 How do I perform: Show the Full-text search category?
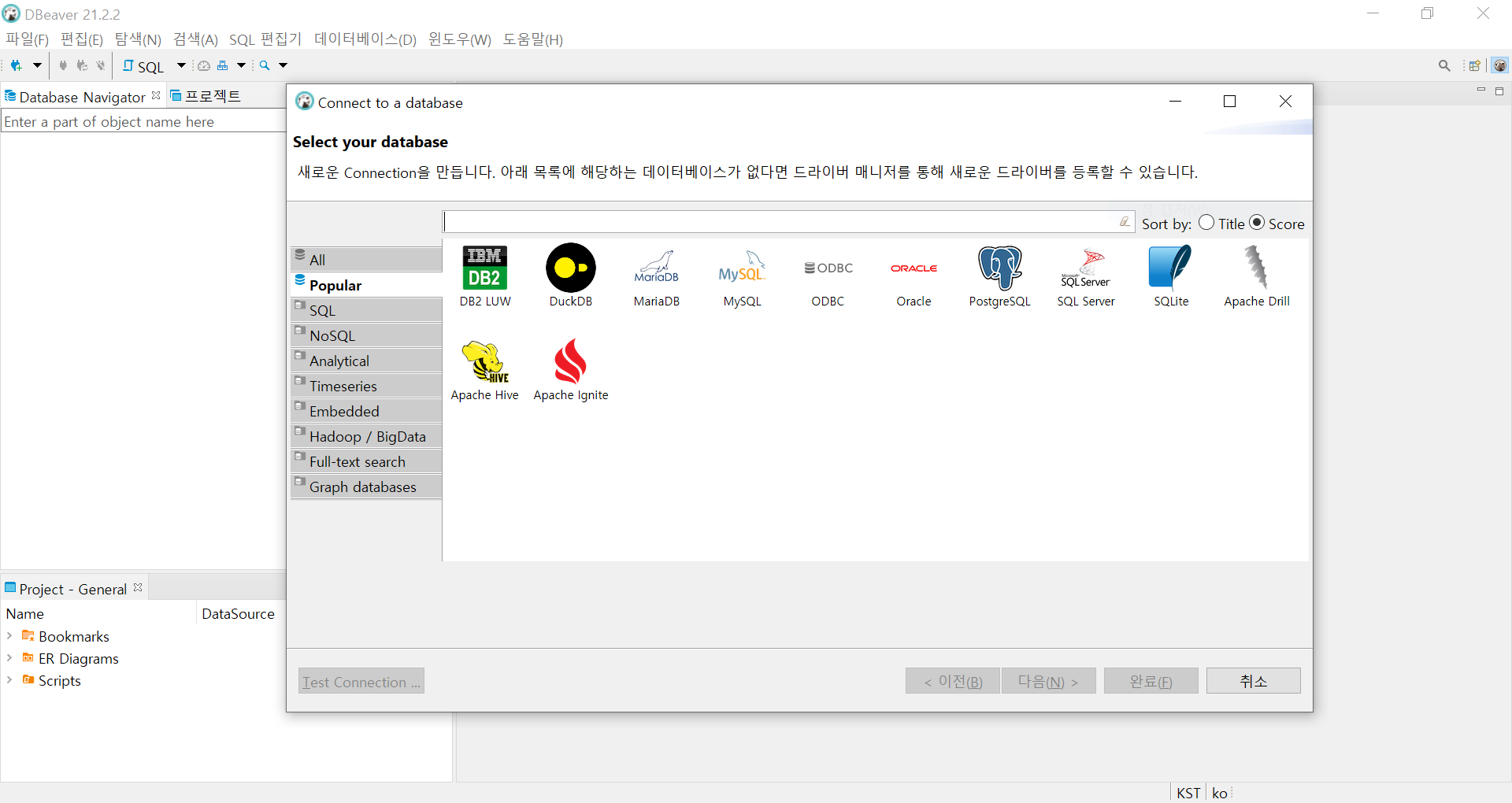(x=366, y=461)
